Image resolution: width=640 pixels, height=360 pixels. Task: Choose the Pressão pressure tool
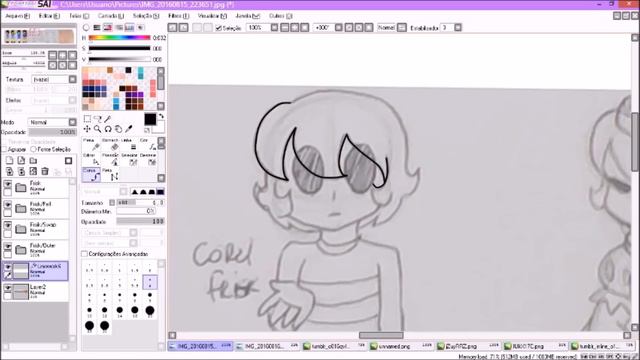(x=110, y=160)
